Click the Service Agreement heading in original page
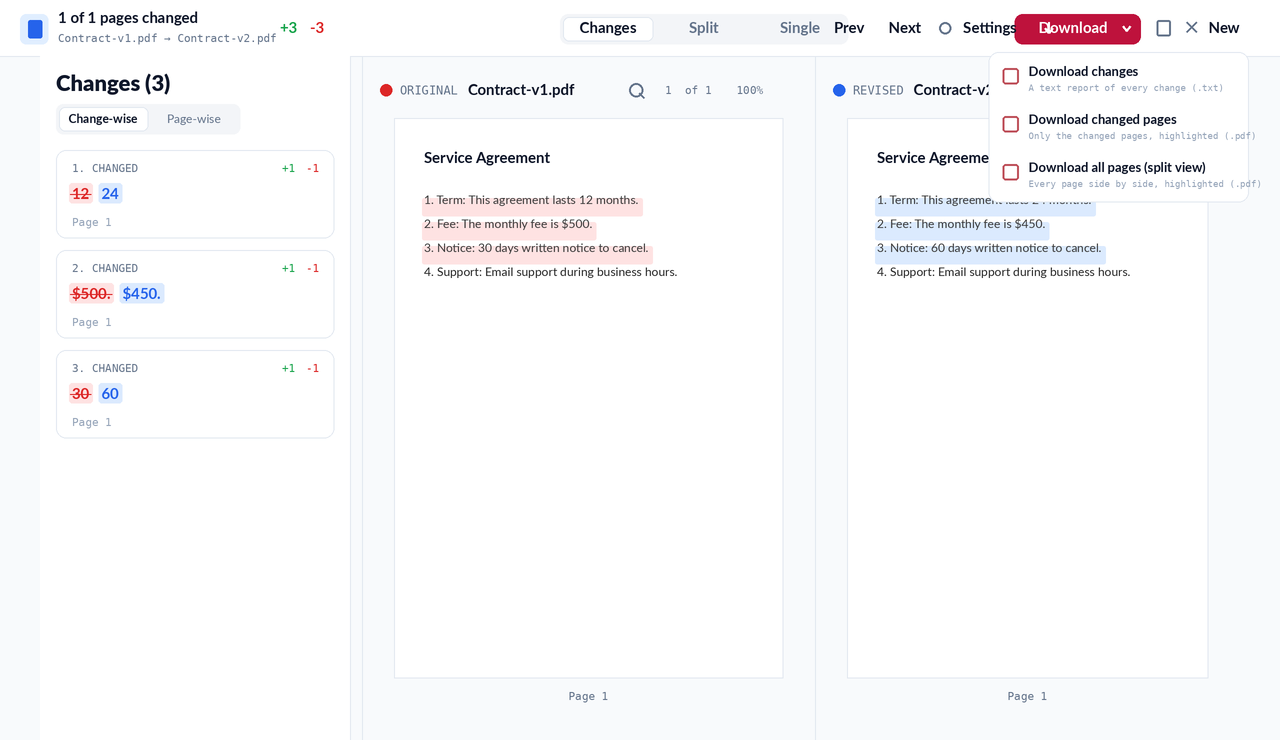This screenshot has height=740, width=1280. [x=487, y=158]
